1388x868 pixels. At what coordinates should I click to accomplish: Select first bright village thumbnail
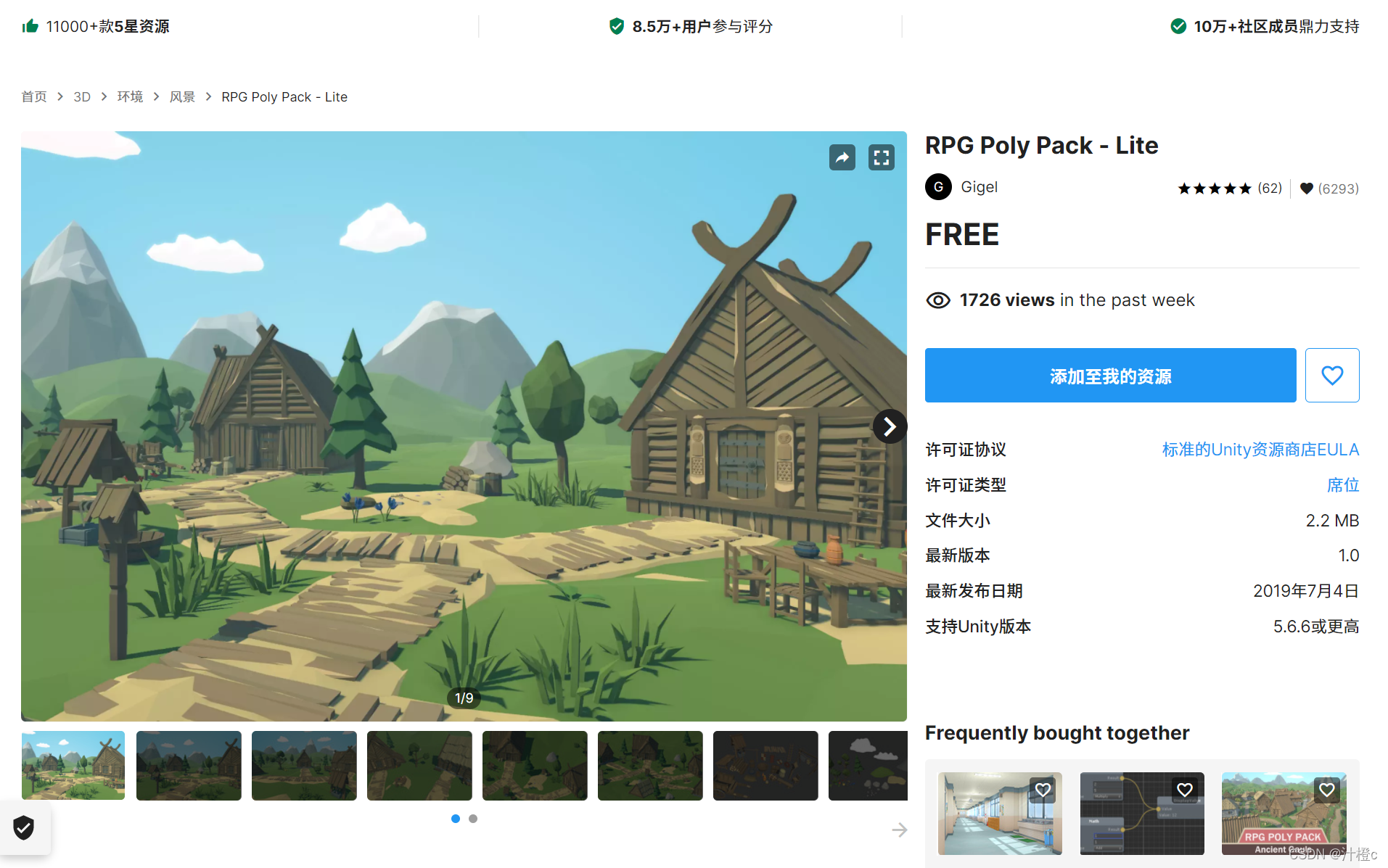click(73, 766)
